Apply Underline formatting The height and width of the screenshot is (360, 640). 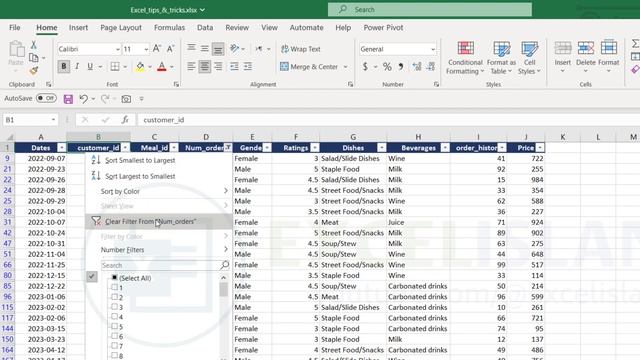pos(90,66)
